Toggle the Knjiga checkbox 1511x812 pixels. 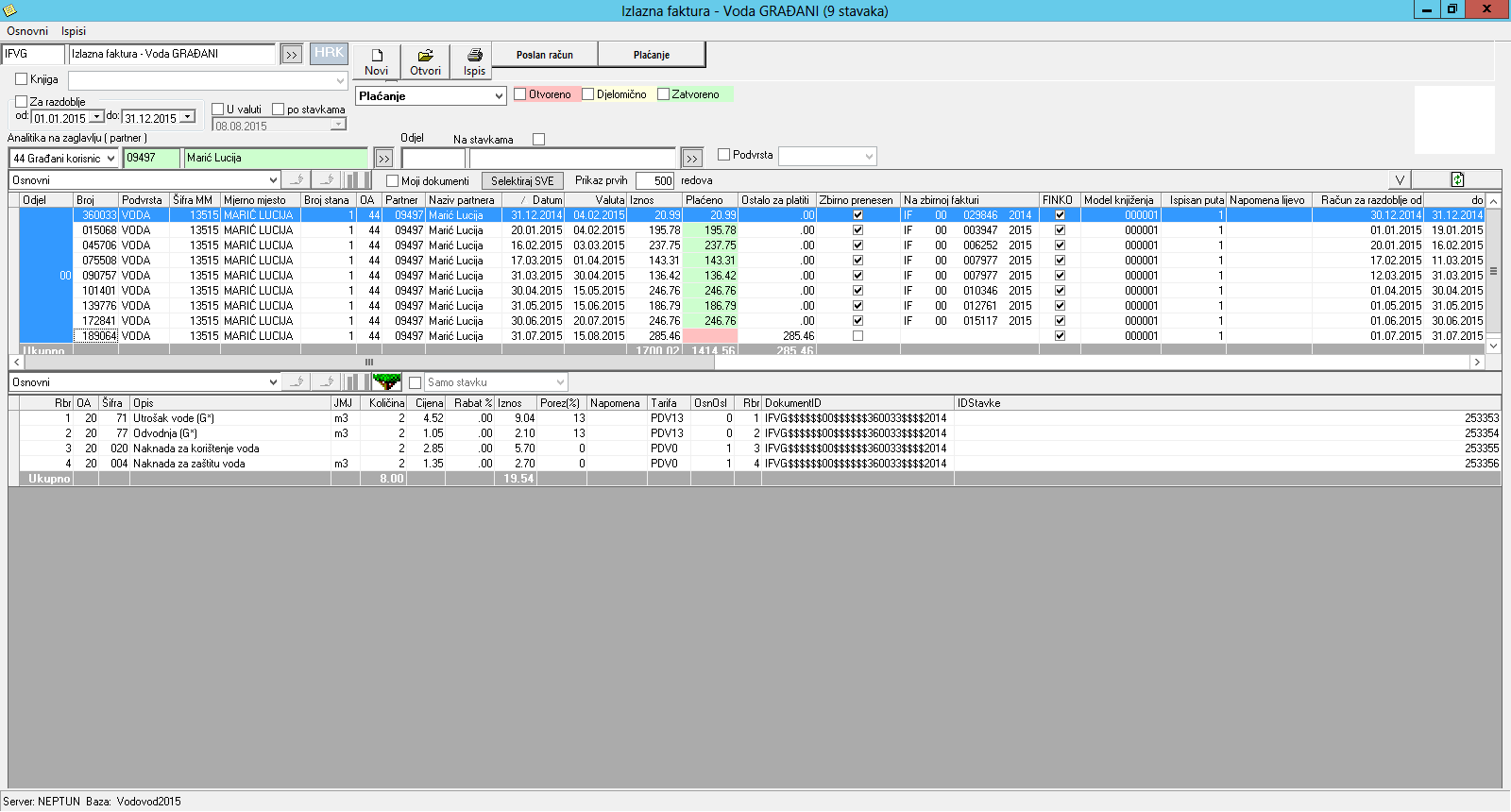(x=22, y=79)
